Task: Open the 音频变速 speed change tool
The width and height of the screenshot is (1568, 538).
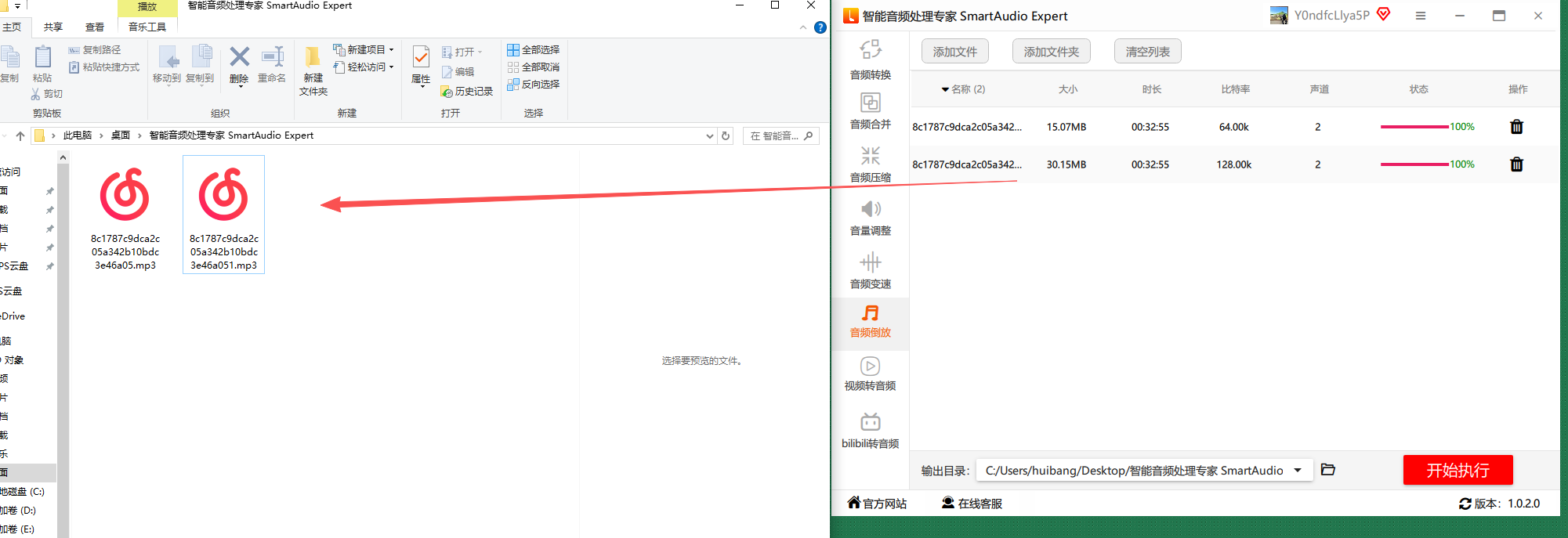Action: tap(870, 270)
